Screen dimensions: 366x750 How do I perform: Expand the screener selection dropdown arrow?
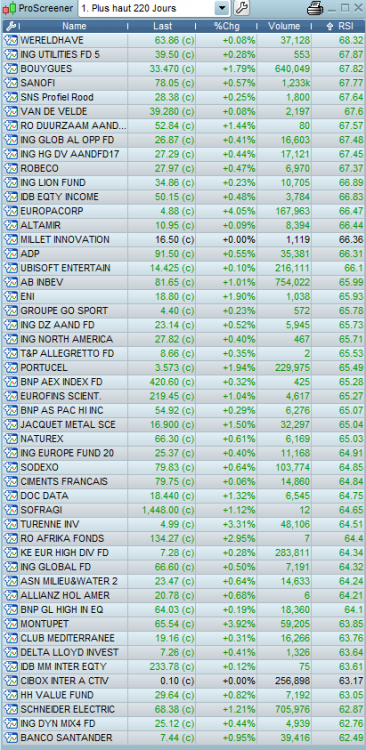(222, 8)
